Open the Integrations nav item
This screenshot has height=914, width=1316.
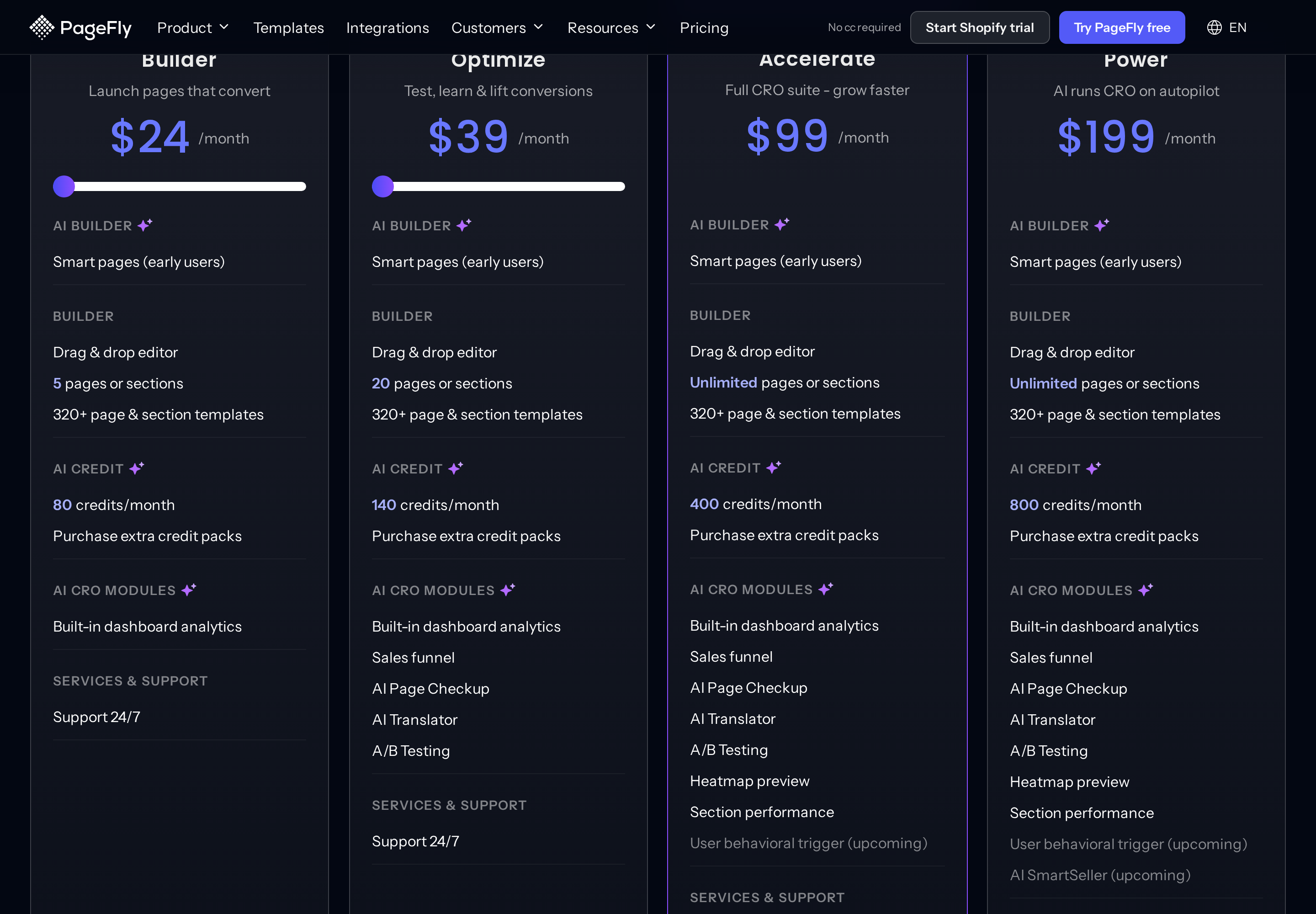click(387, 27)
